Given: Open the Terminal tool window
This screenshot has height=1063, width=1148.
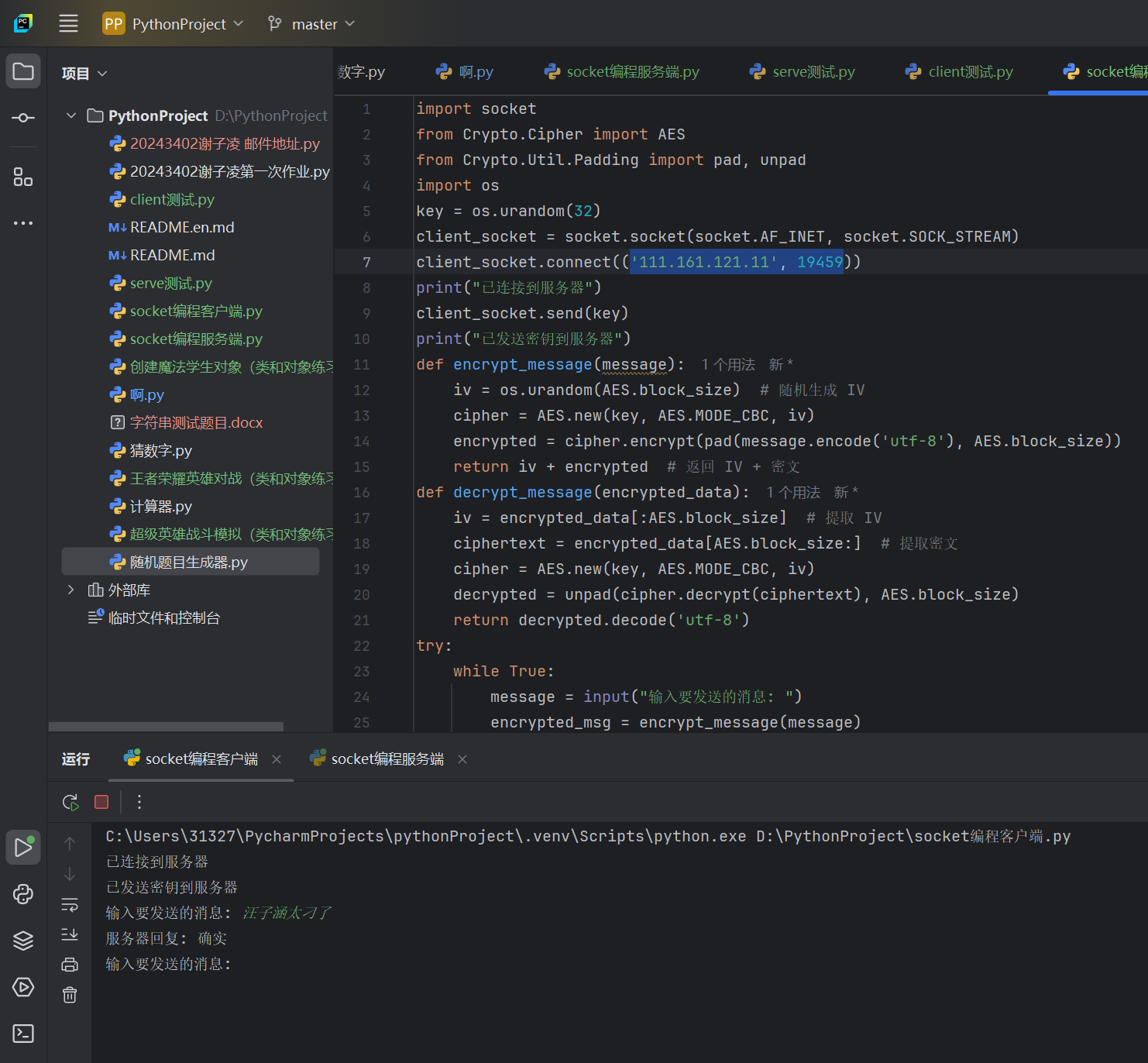Looking at the screenshot, I should [23, 1034].
